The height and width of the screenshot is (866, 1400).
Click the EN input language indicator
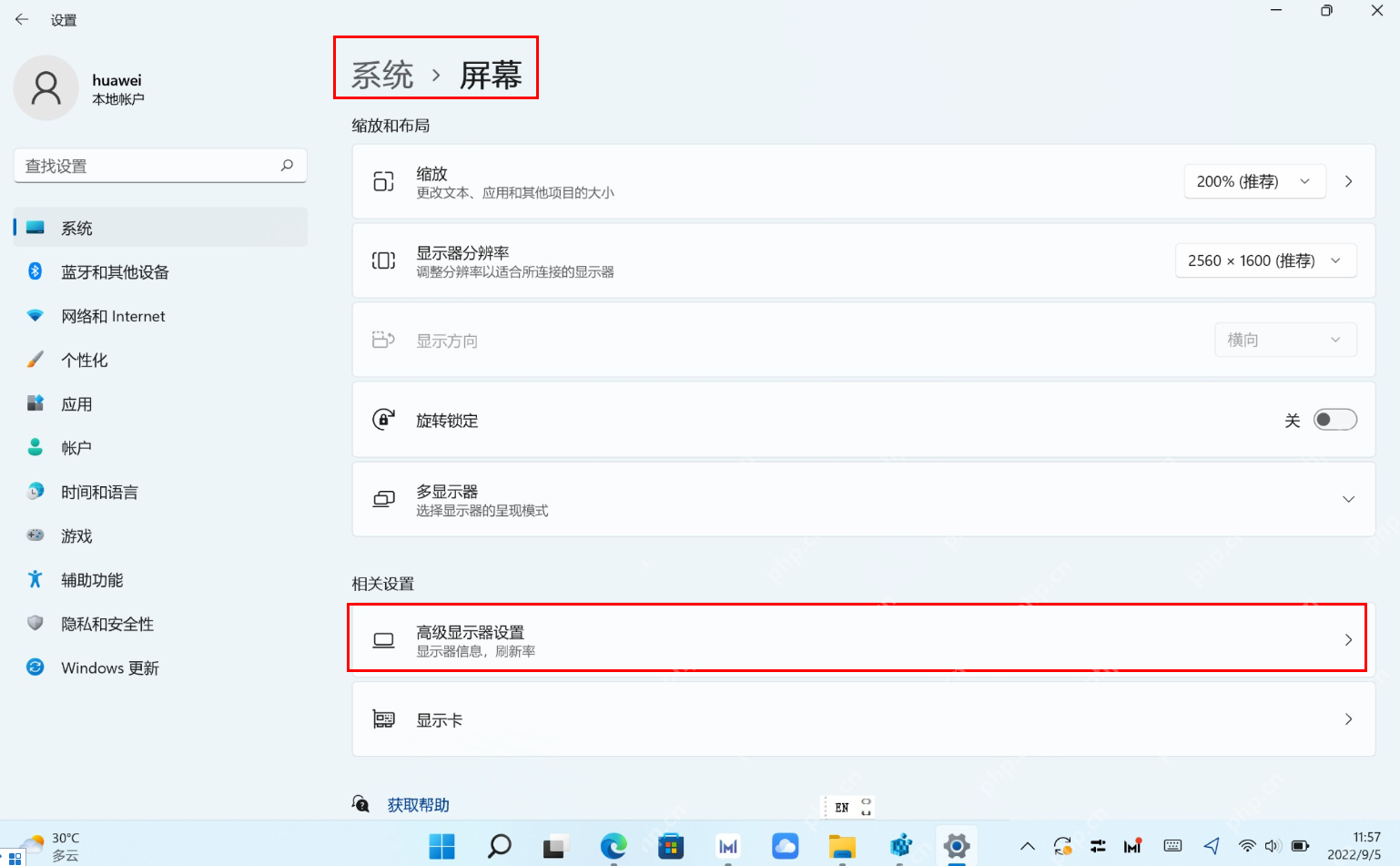click(842, 807)
